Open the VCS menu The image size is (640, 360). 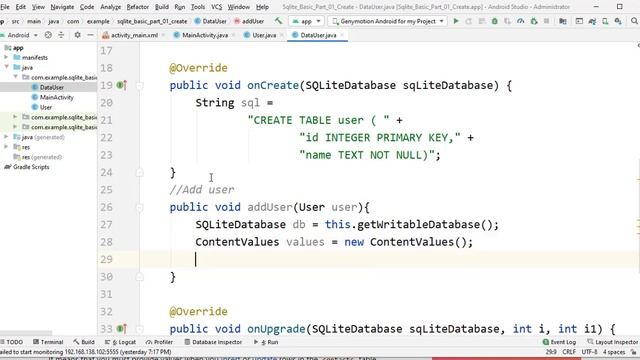pos(216,7)
